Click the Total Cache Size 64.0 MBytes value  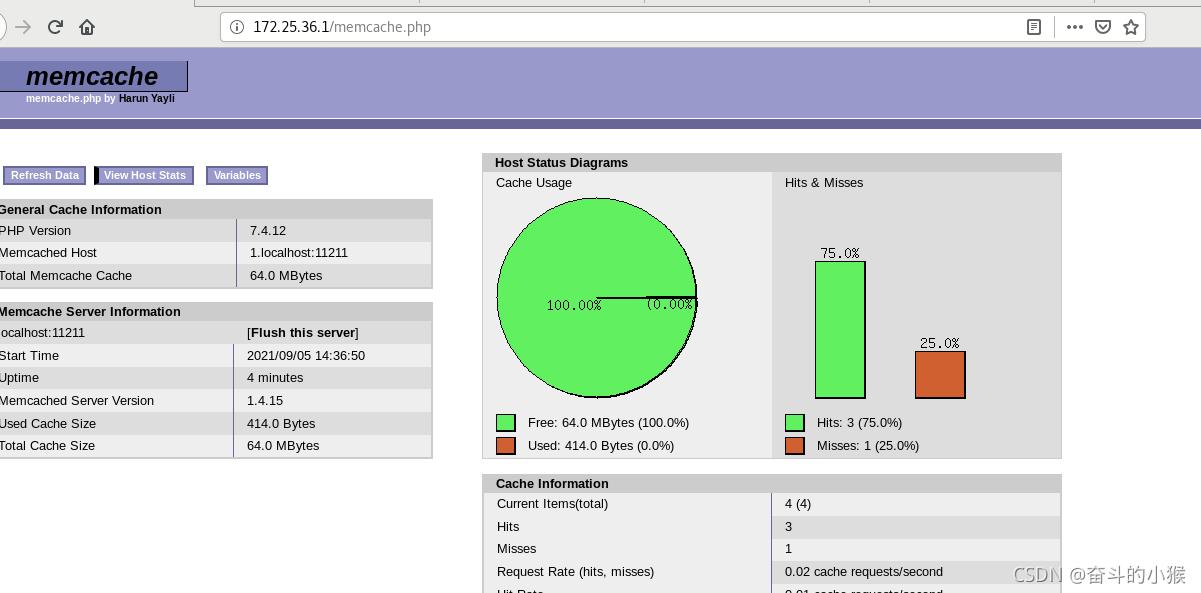click(283, 446)
